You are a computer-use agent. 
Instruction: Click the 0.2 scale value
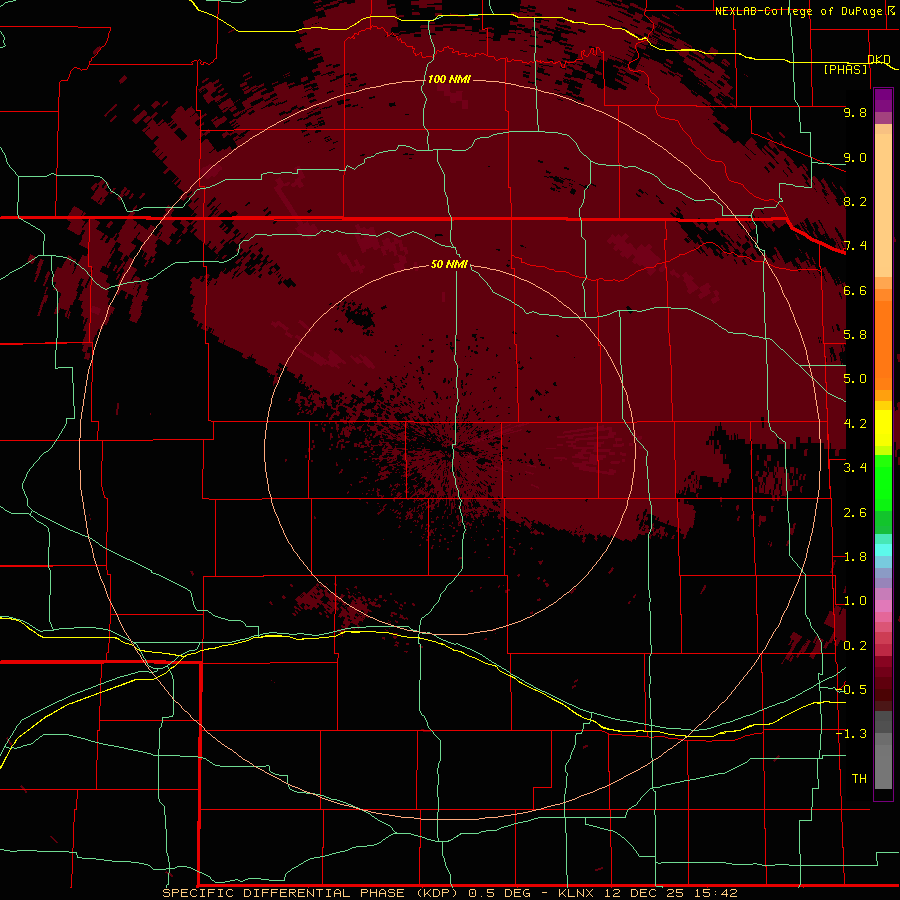coord(855,646)
